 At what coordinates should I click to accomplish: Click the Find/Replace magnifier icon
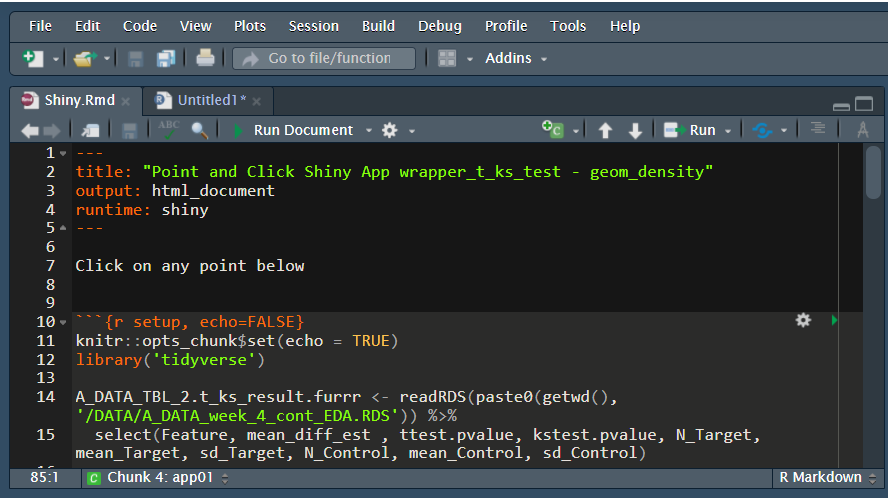coord(199,130)
